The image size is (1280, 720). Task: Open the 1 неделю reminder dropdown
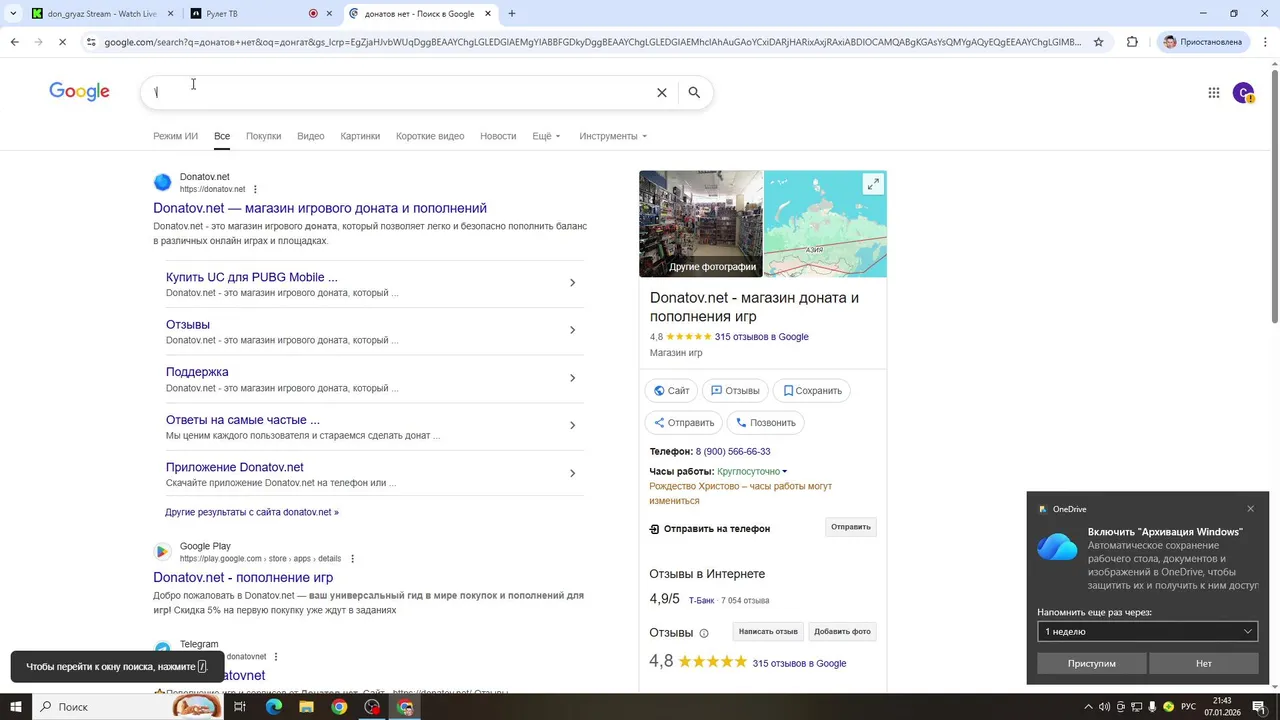point(1147,631)
